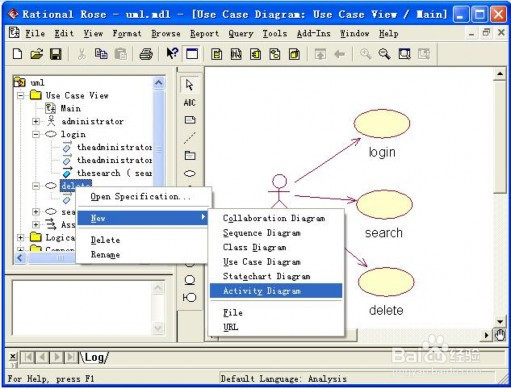The width and height of the screenshot is (511, 389).
Task: Select administrator actor in browser tree
Action: pos(92,121)
